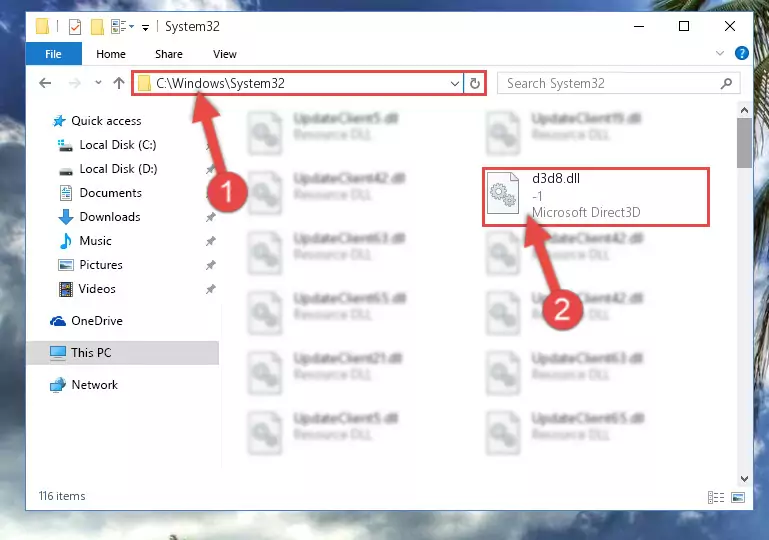Switch to the Share ribbon tab
Screen dimensions: 769x540
[x=169, y=54]
